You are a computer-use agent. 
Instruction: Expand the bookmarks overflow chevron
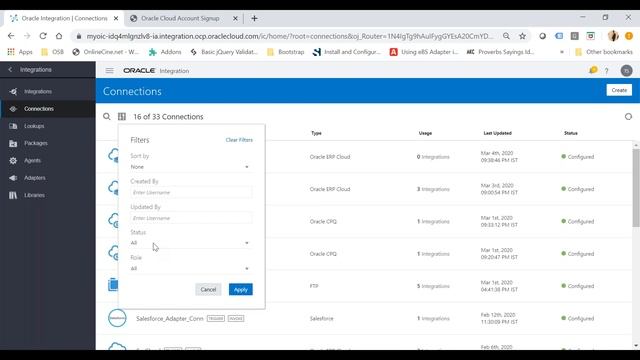562,52
